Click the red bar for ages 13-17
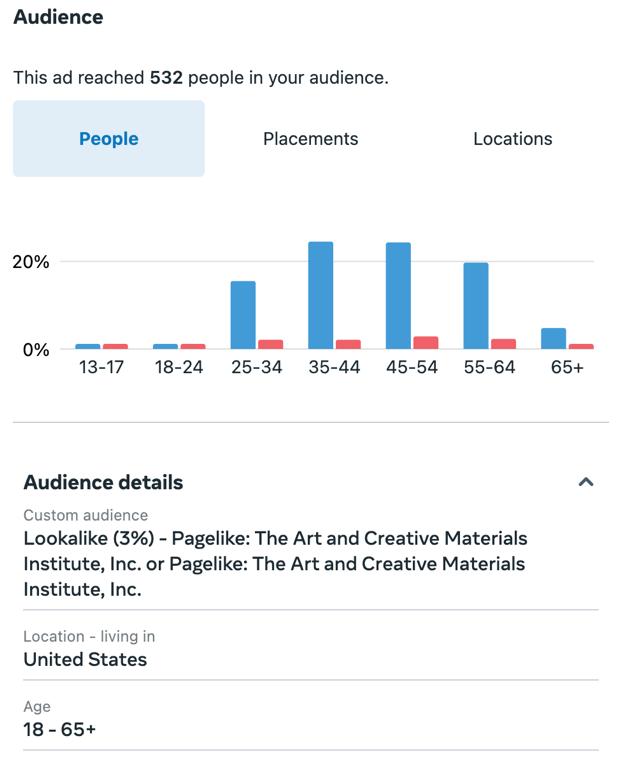627x763 pixels. pos(115,346)
